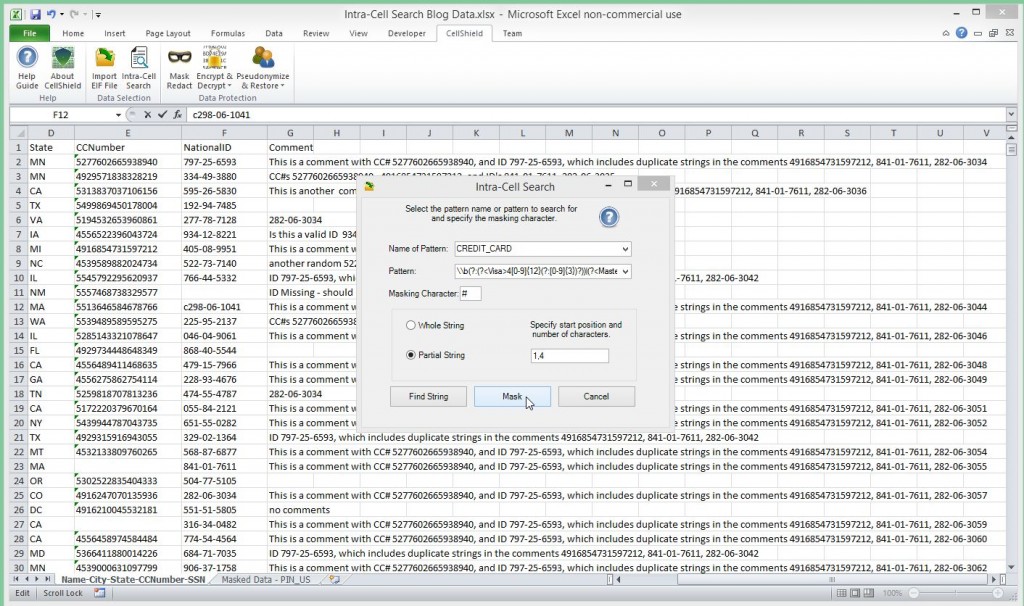Minimize the ribbon with caret icon
The image size is (1024, 606).
coord(946,33)
